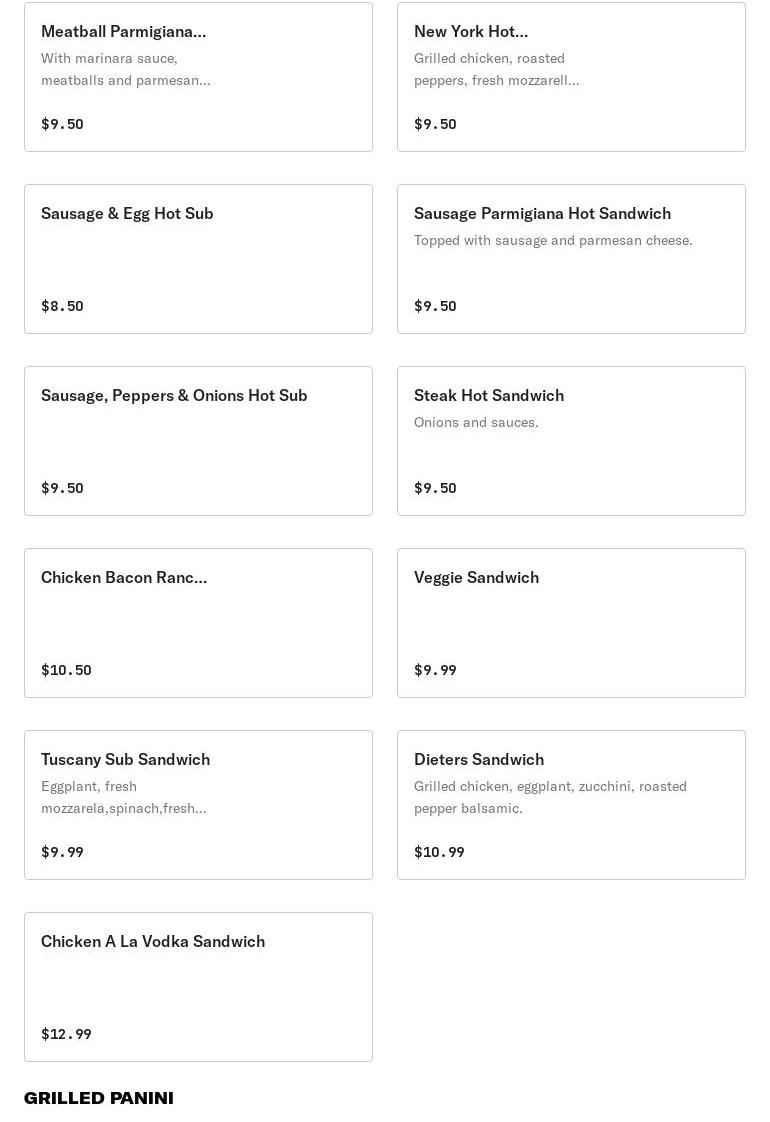This screenshot has height=1122, width=770.
Task: Click the Veggie Sandwich $9.99 price
Action: coord(435,670)
